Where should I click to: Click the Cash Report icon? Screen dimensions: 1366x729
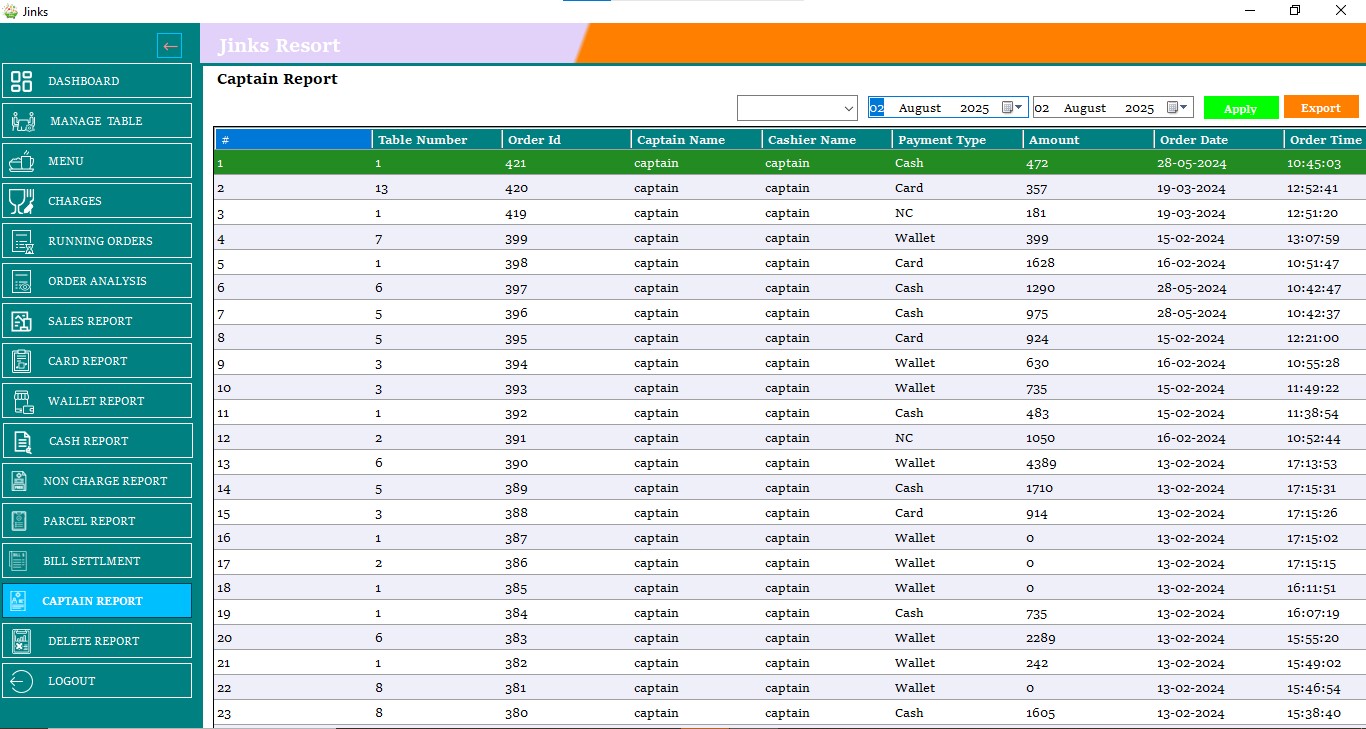[21, 441]
